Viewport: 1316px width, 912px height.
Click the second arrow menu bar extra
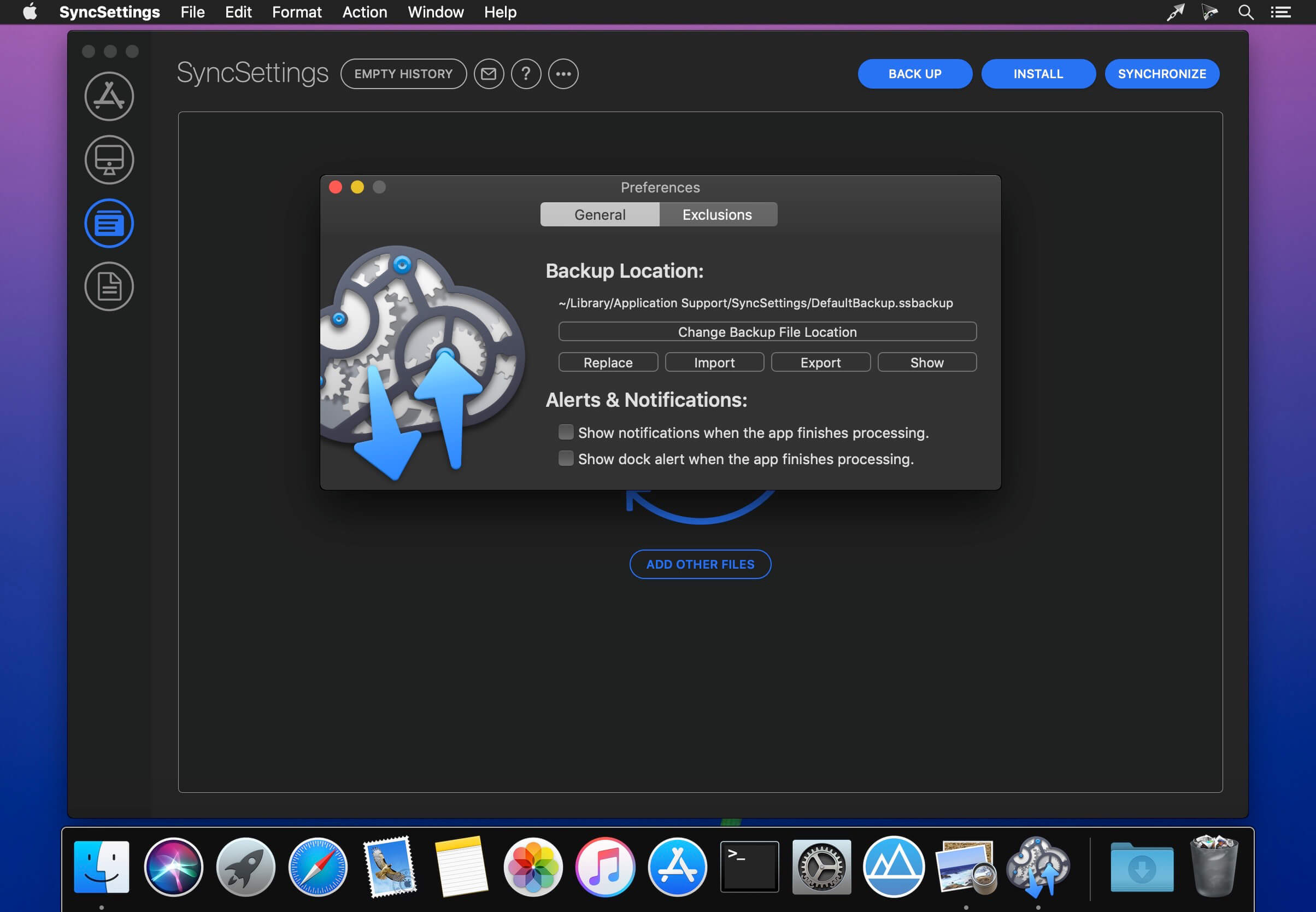point(1209,12)
